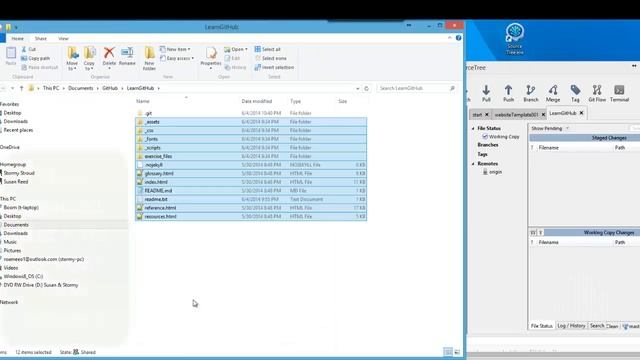Collapse the Explorer ribbon with the chevron
Screen dimensions: 640x360
(x=450, y=38)
